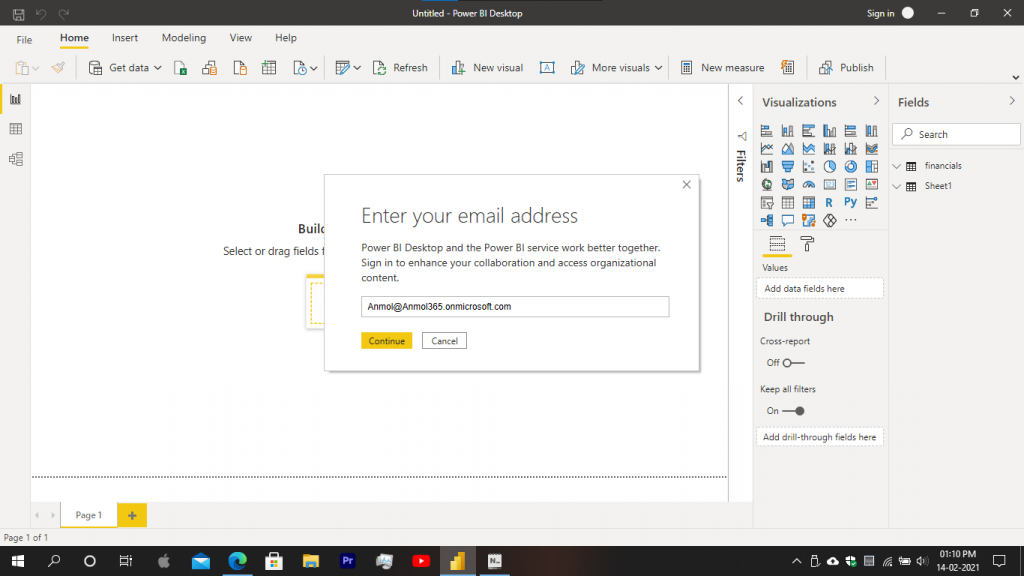Select the scatter chart visual
1024x576 pixels.
pos(808,167)
